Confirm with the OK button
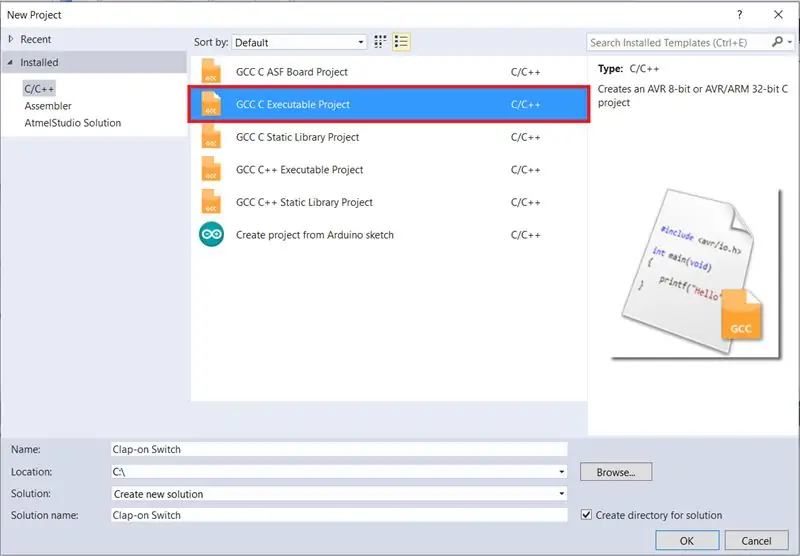Image resolution: width=800 pixels, height=556 pixels. [x=687, y=541]
